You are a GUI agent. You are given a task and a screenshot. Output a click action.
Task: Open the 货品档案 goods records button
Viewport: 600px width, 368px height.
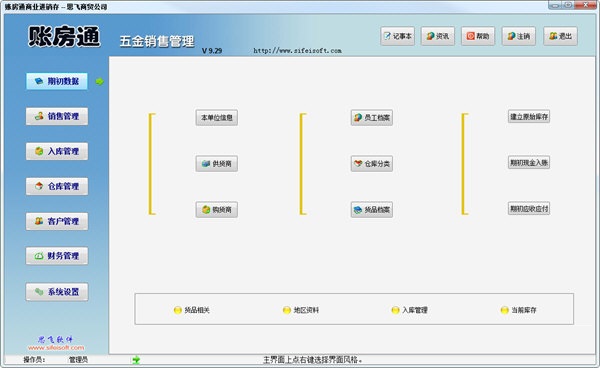pos(372,210)
